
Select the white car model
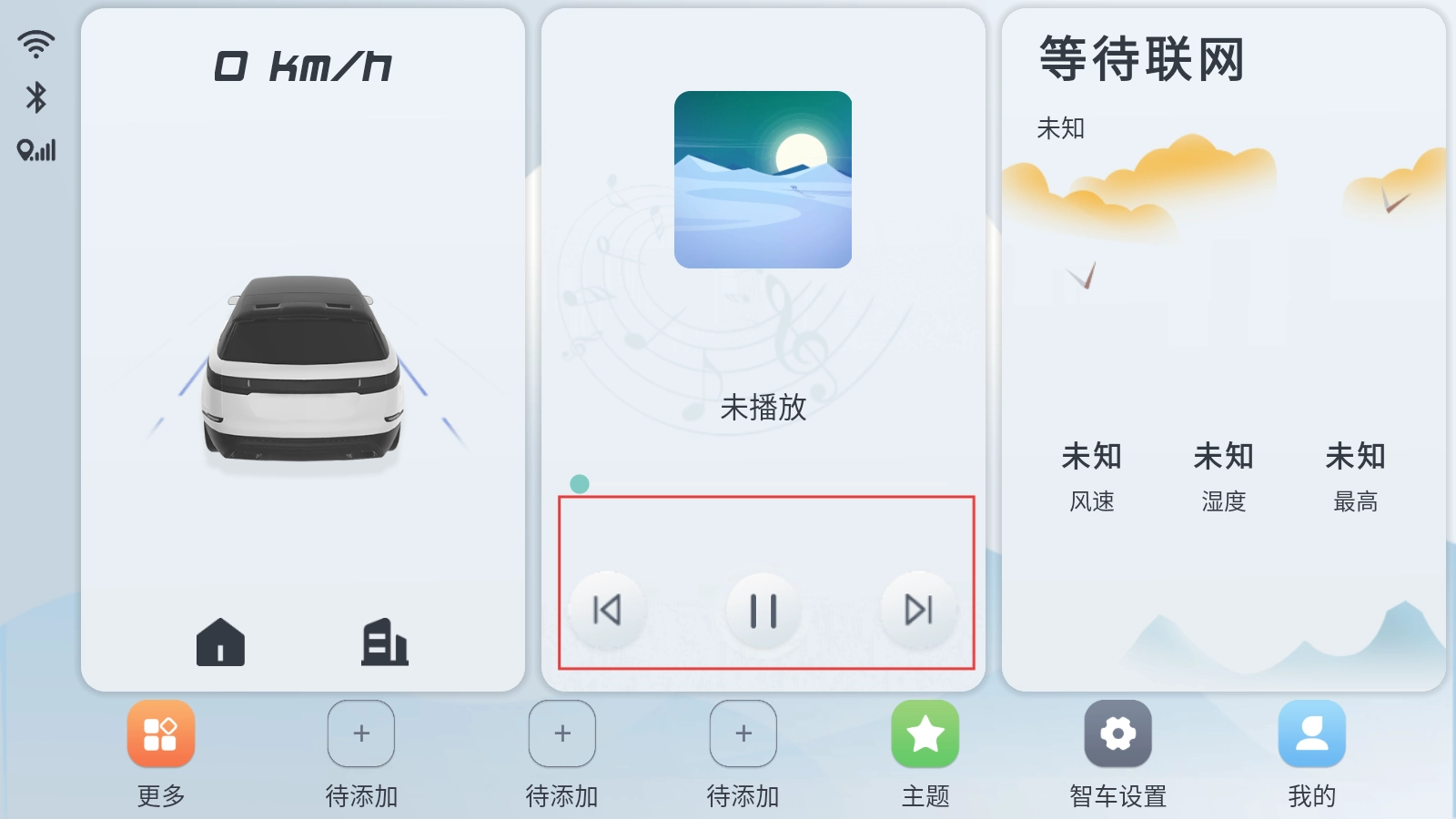(x=302, y=371)
